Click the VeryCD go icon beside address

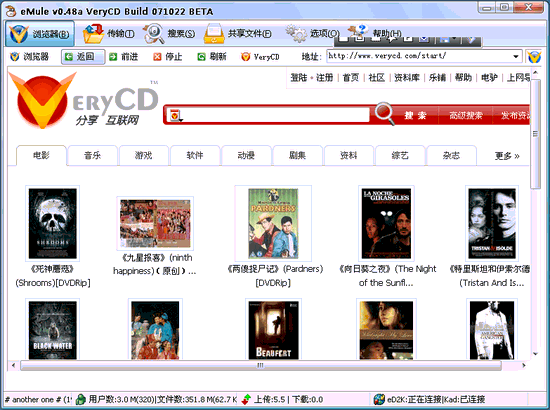[534, 57]
